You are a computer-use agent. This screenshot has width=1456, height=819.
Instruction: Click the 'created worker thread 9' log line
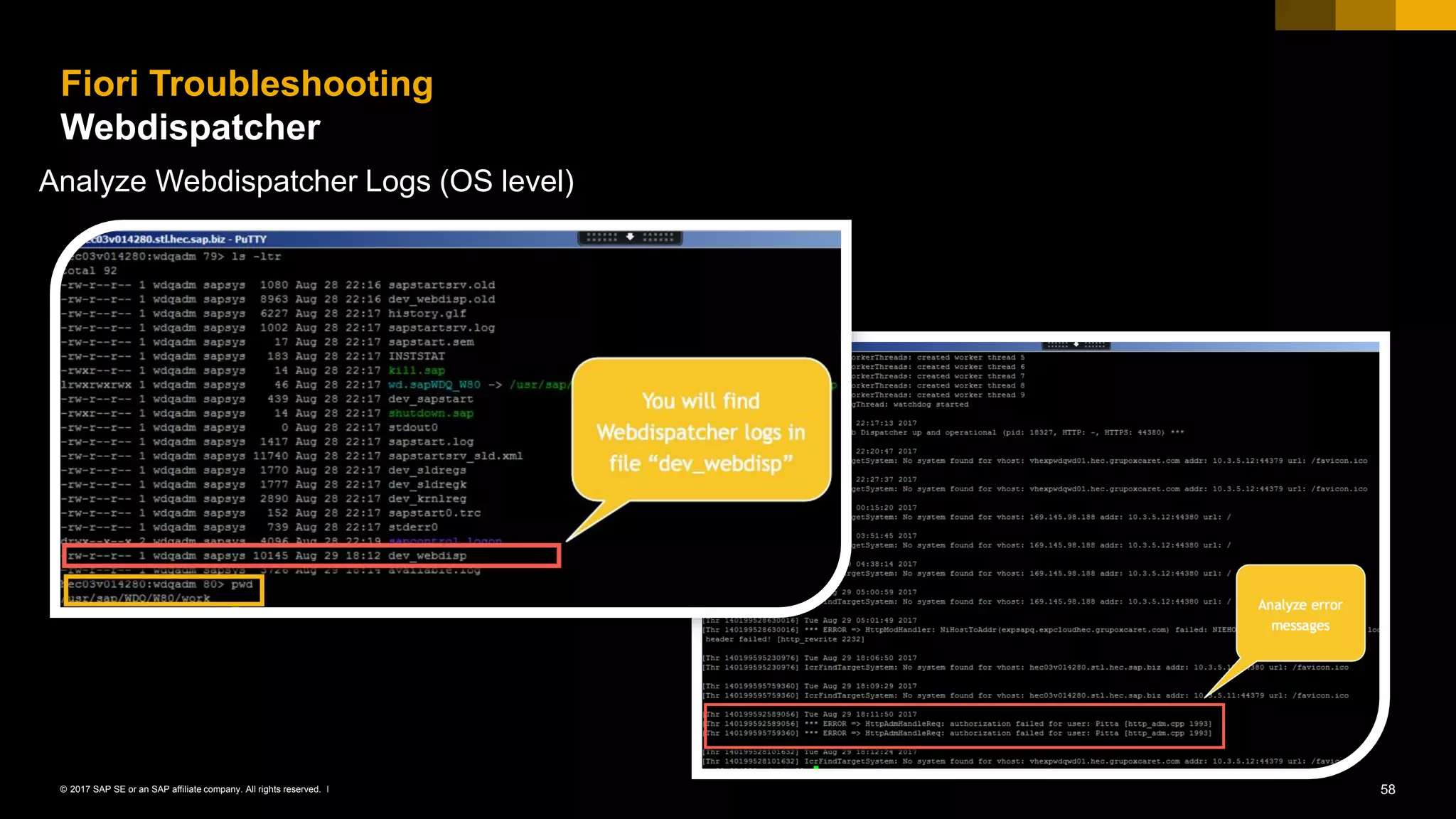click(x=938, y=395)
